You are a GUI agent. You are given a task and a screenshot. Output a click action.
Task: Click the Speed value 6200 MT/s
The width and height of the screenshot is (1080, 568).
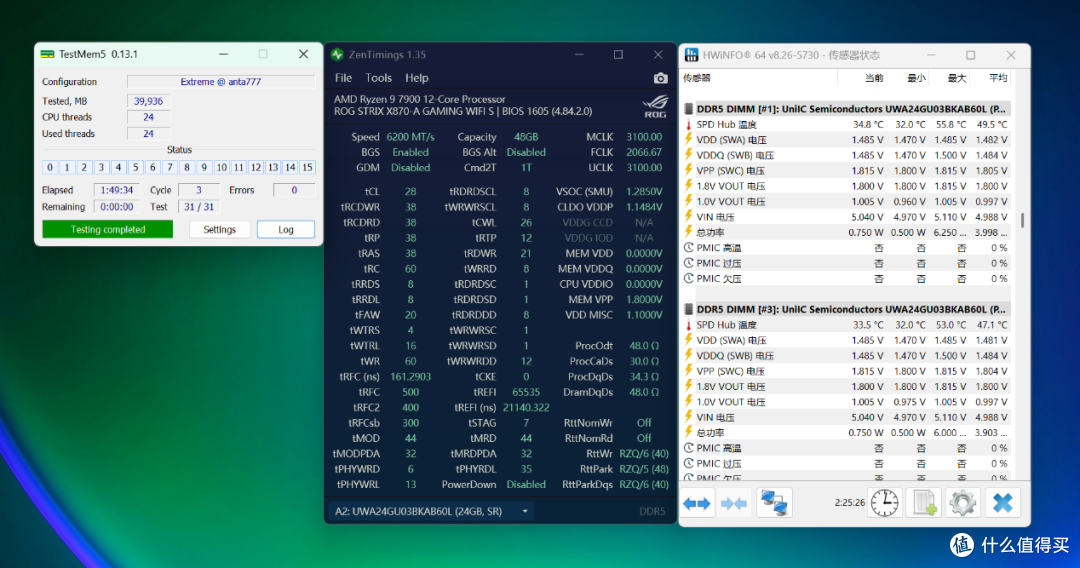point(411,137)
